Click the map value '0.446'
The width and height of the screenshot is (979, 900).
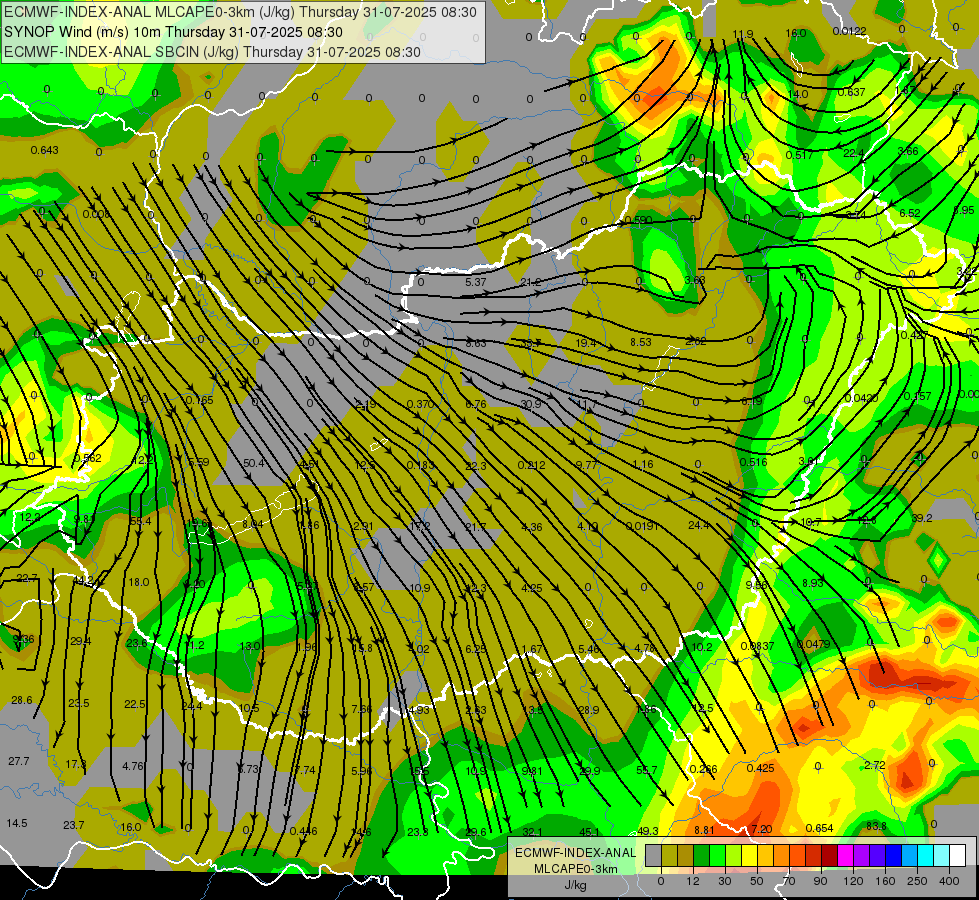click(x=303, y=831)
